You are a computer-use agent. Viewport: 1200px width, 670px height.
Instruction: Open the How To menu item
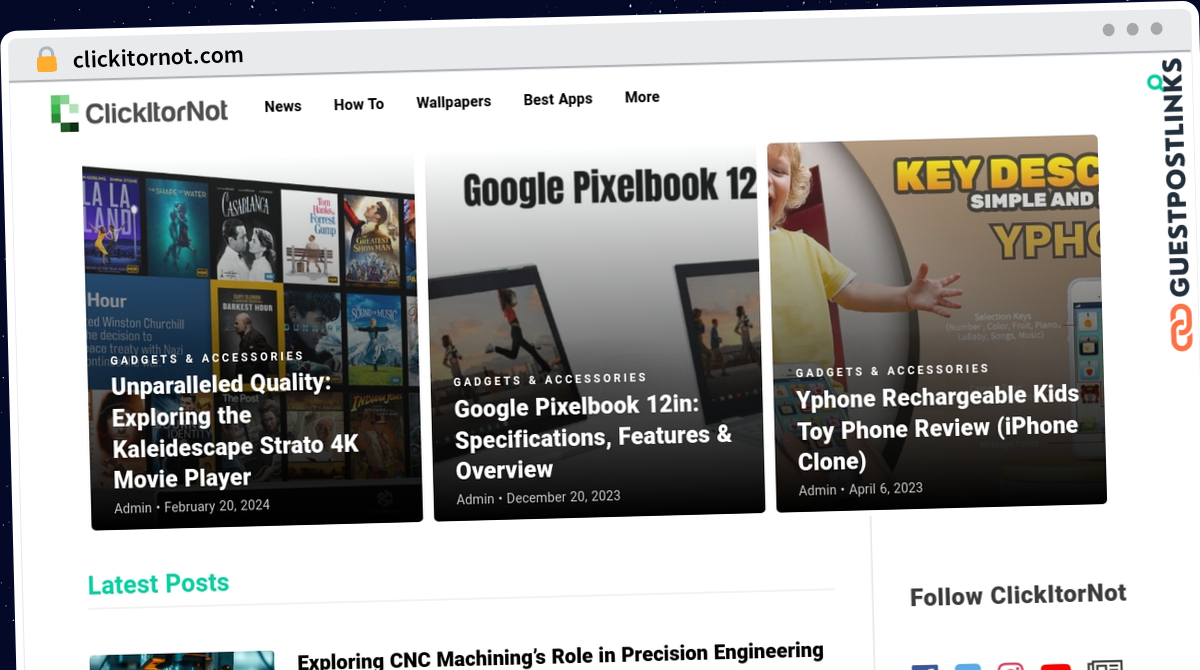[x=359, y=104]
